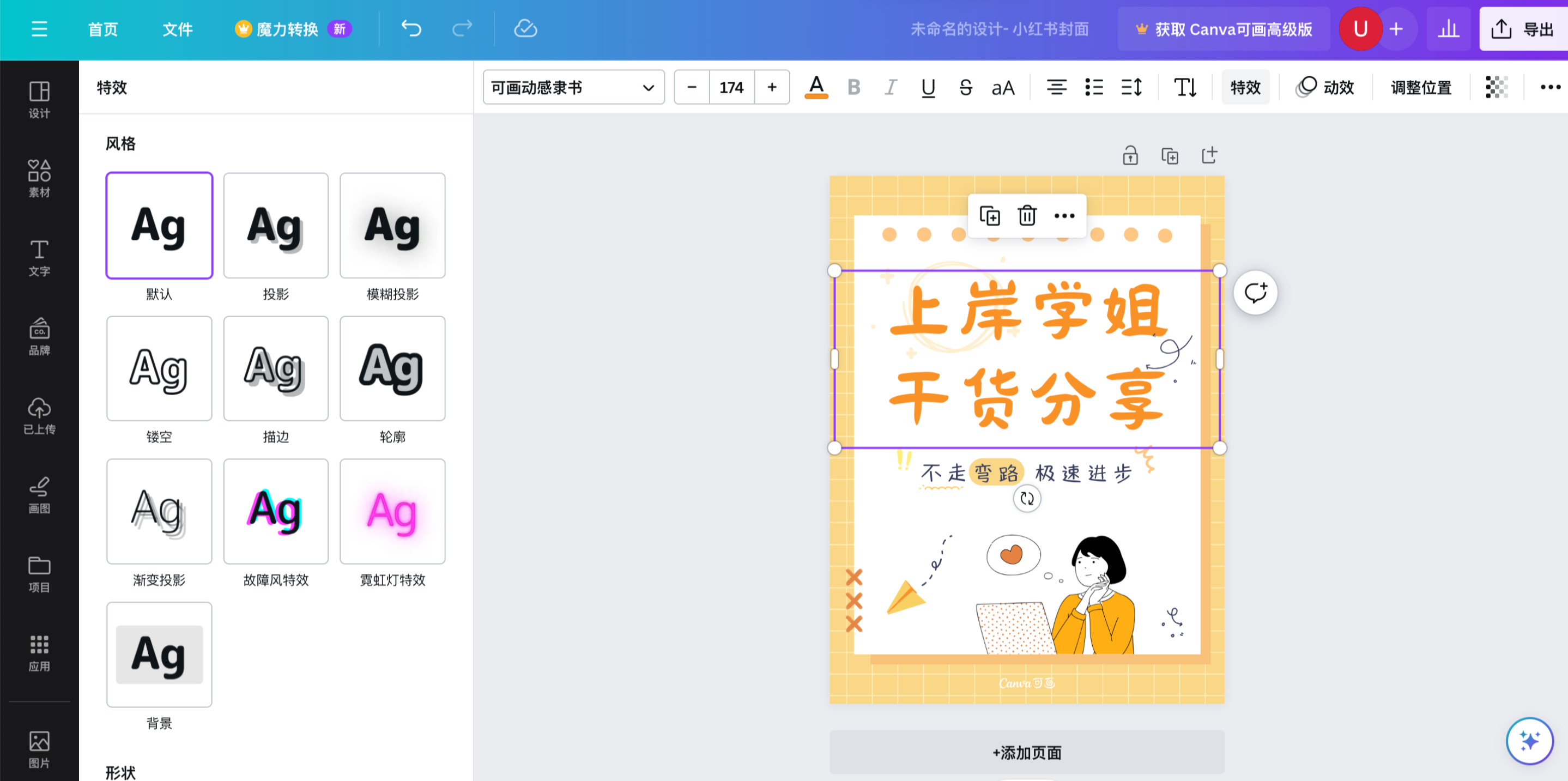Viewport: 1568px width, 781px height.
Task: Go to 首页 (Home)
Action: (x=102, y=28)
